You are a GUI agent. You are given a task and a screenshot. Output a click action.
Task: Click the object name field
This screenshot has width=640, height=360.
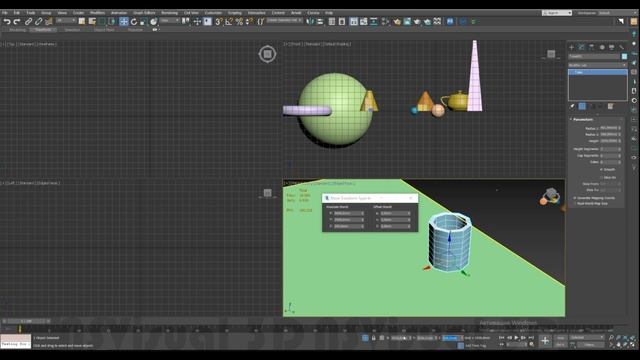pos(594,57)
